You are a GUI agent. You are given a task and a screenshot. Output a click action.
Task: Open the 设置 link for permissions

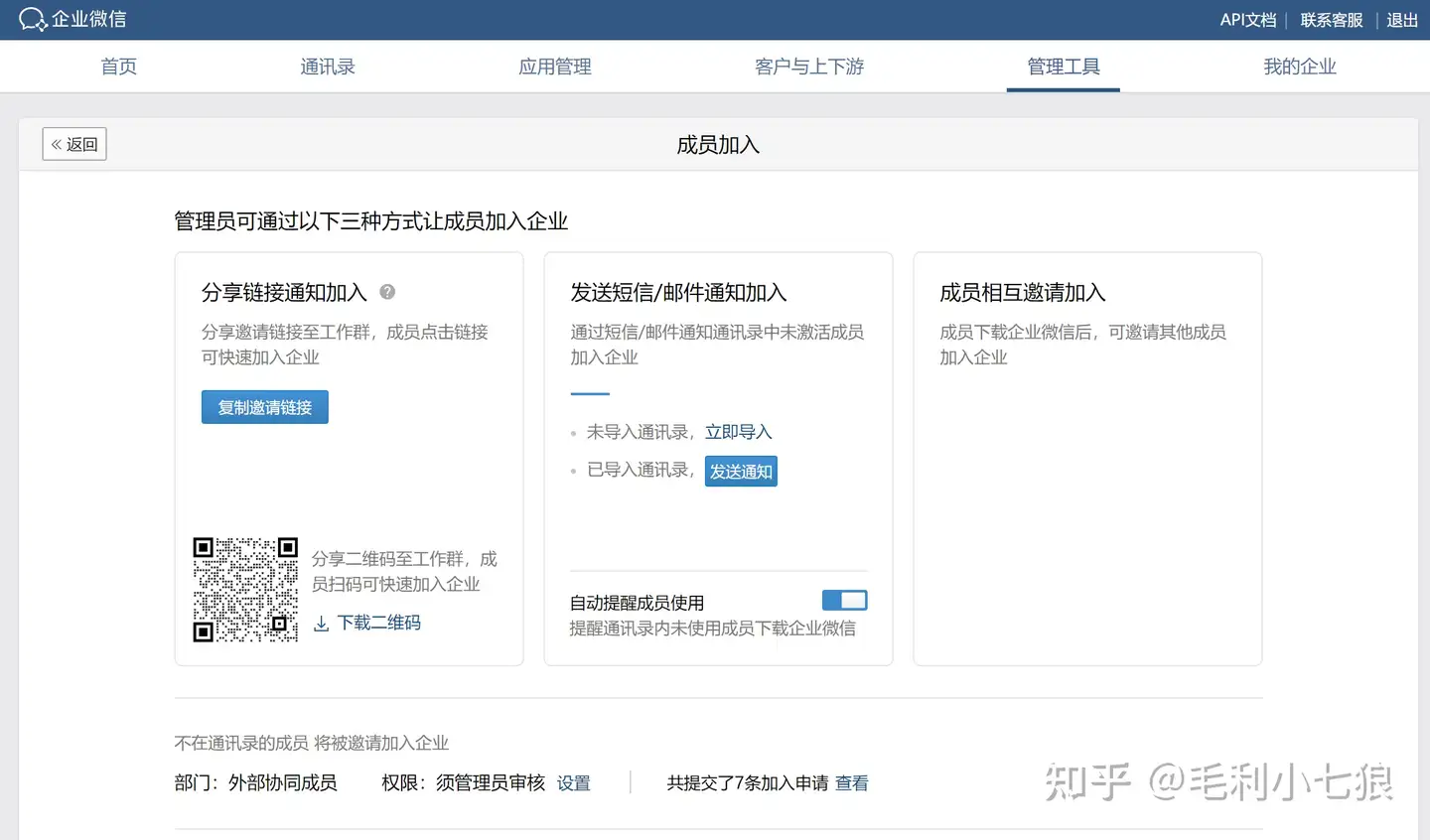573,783
